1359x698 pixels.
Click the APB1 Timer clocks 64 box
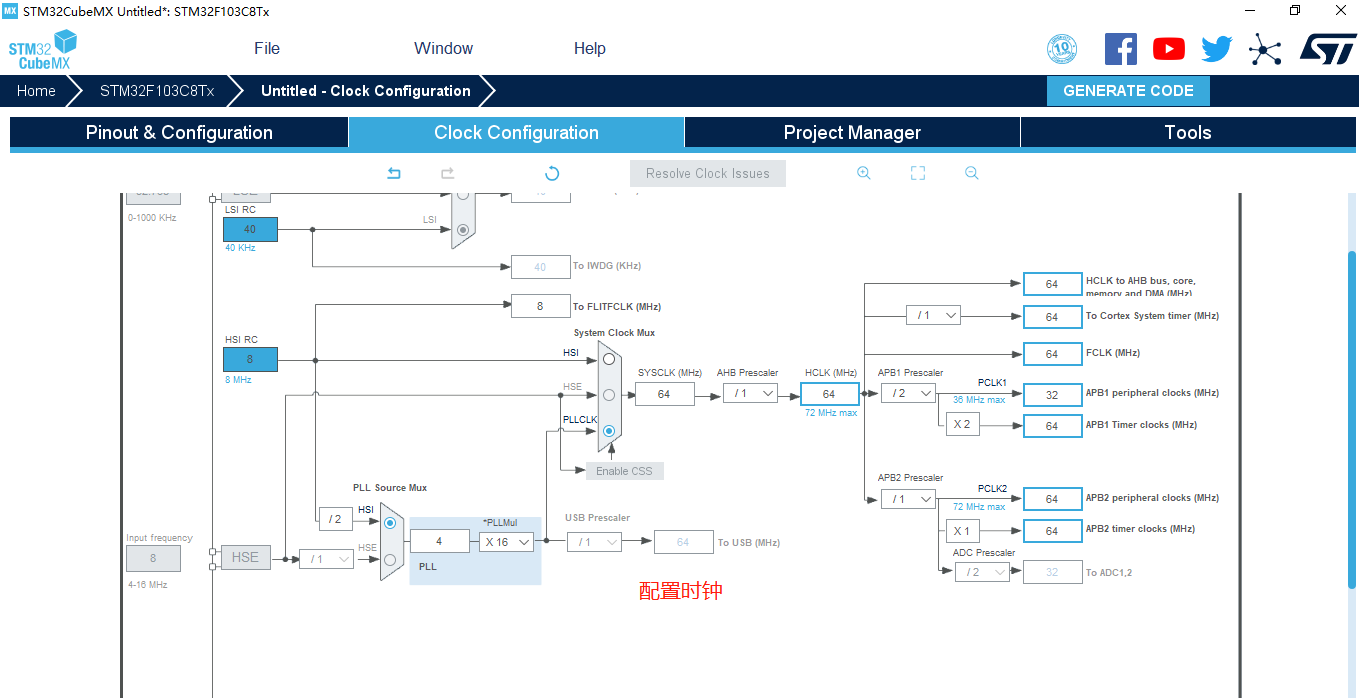point(1052,426)
